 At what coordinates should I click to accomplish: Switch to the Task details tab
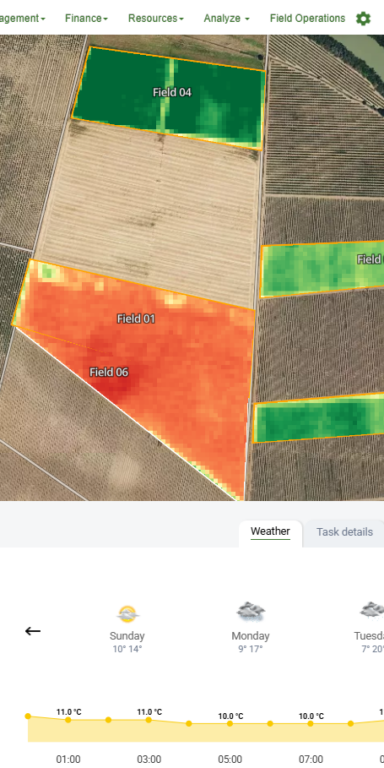[x=344, y=532]
